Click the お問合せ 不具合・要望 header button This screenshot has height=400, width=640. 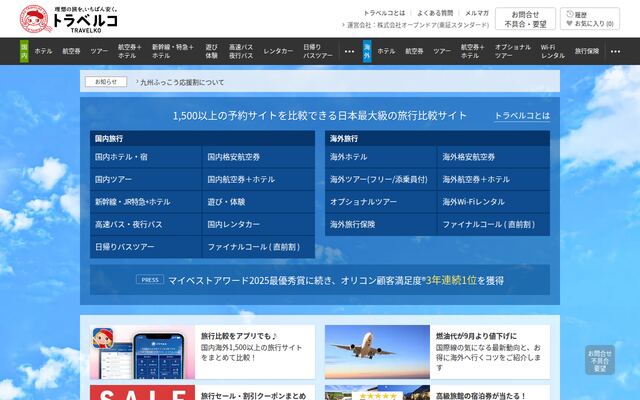[525, 19]
